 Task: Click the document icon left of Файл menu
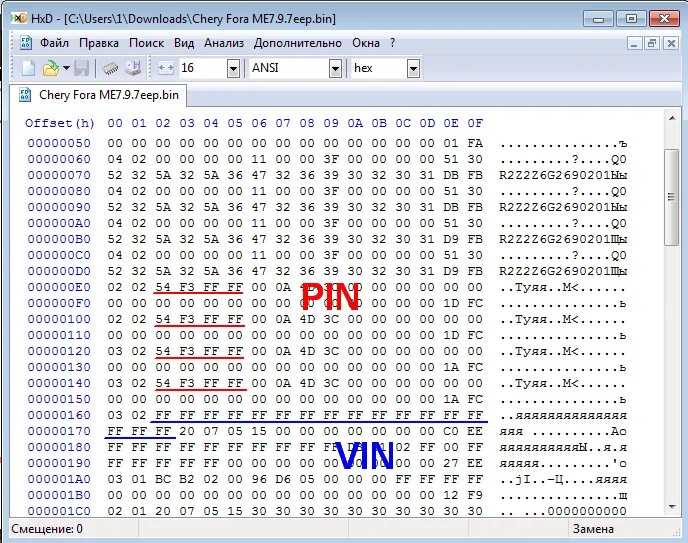pos(26,43)
